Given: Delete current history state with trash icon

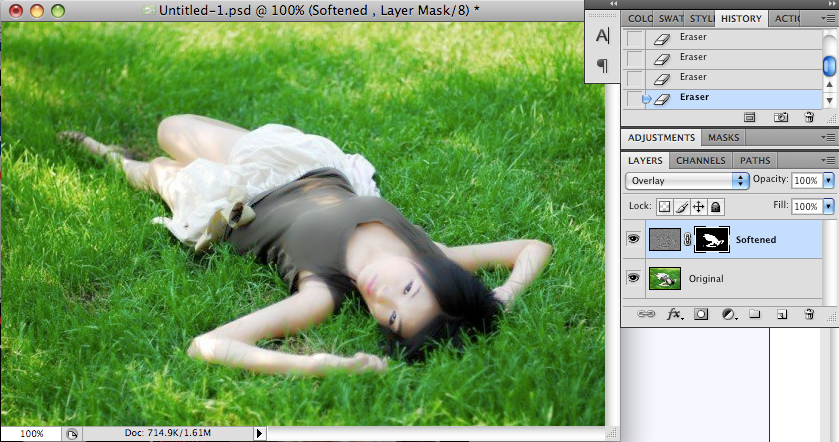Looking at the screenshot, I should [x=809, y=117].
